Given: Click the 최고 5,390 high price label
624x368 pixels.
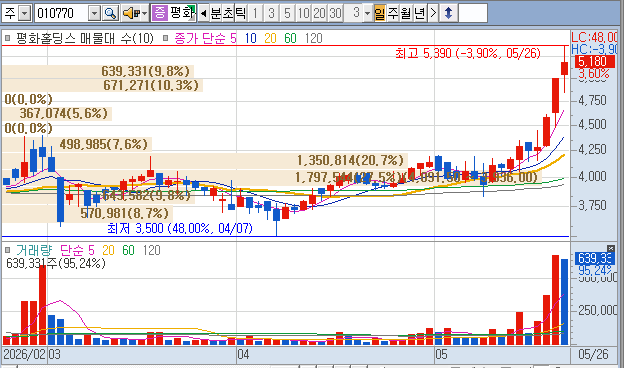Looking at the screenshot, I should pyautogui.click(x=468, y=53).
